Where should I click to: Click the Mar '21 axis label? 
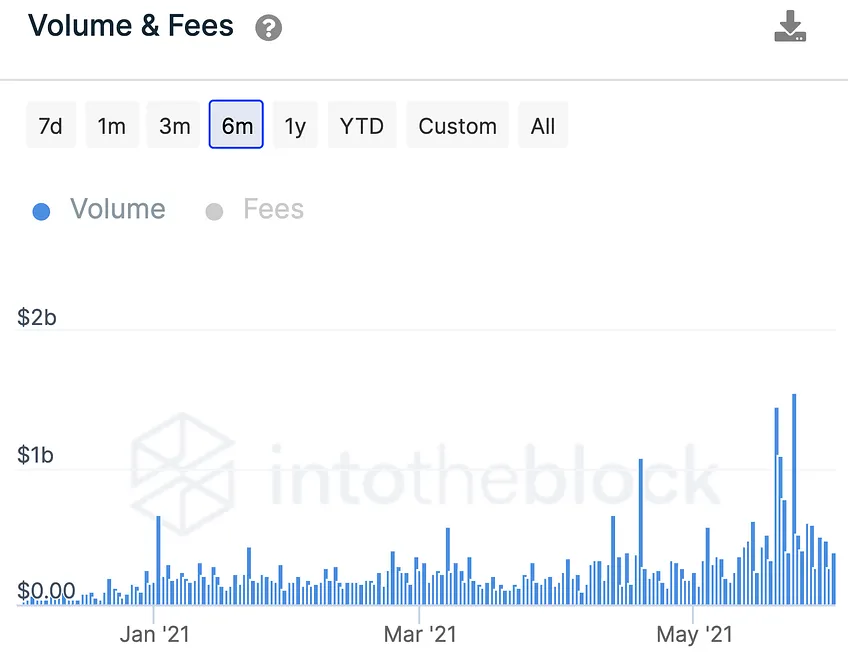(x=420, y=634)
